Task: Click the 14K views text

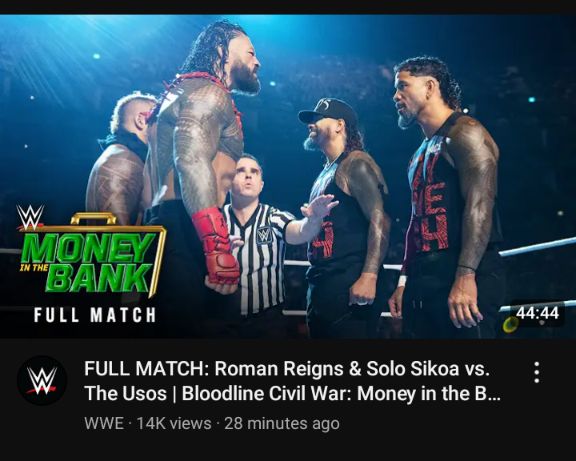Action: 174,424
